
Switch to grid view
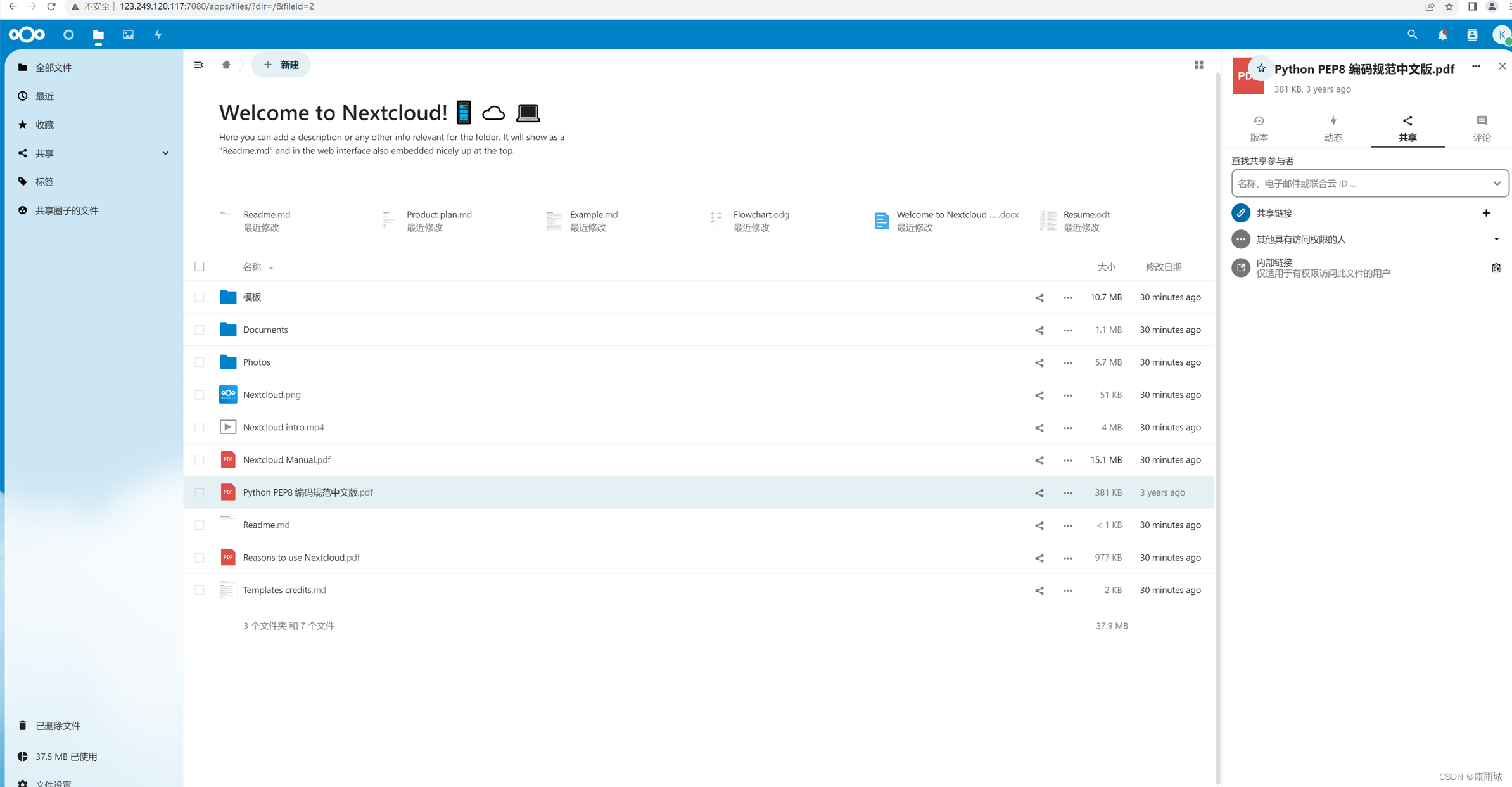(x=1198, y=65)
